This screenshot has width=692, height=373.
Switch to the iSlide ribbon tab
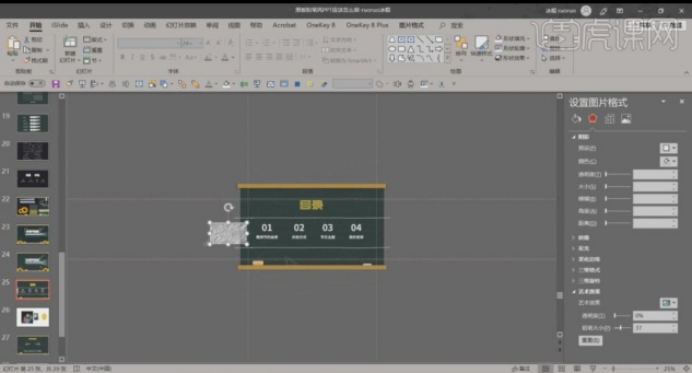point(59,25)
